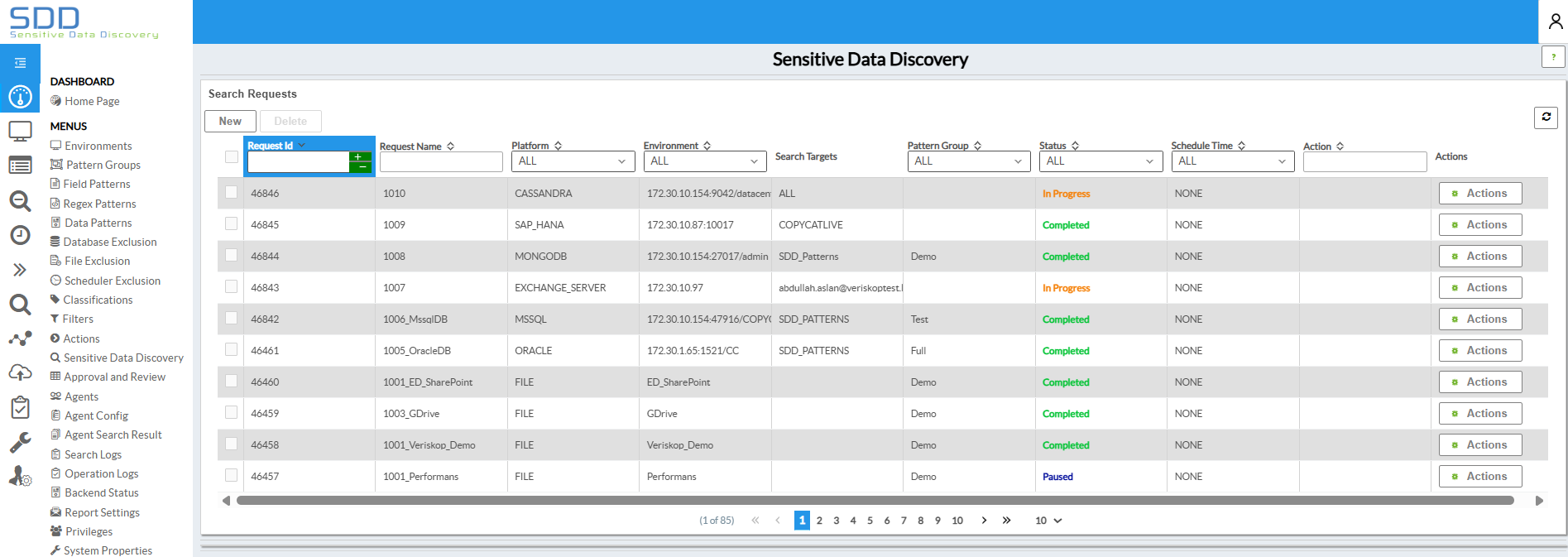Refresh the Search Requests table
Screen dimensions: 1568x557
tap(1546, 118)
